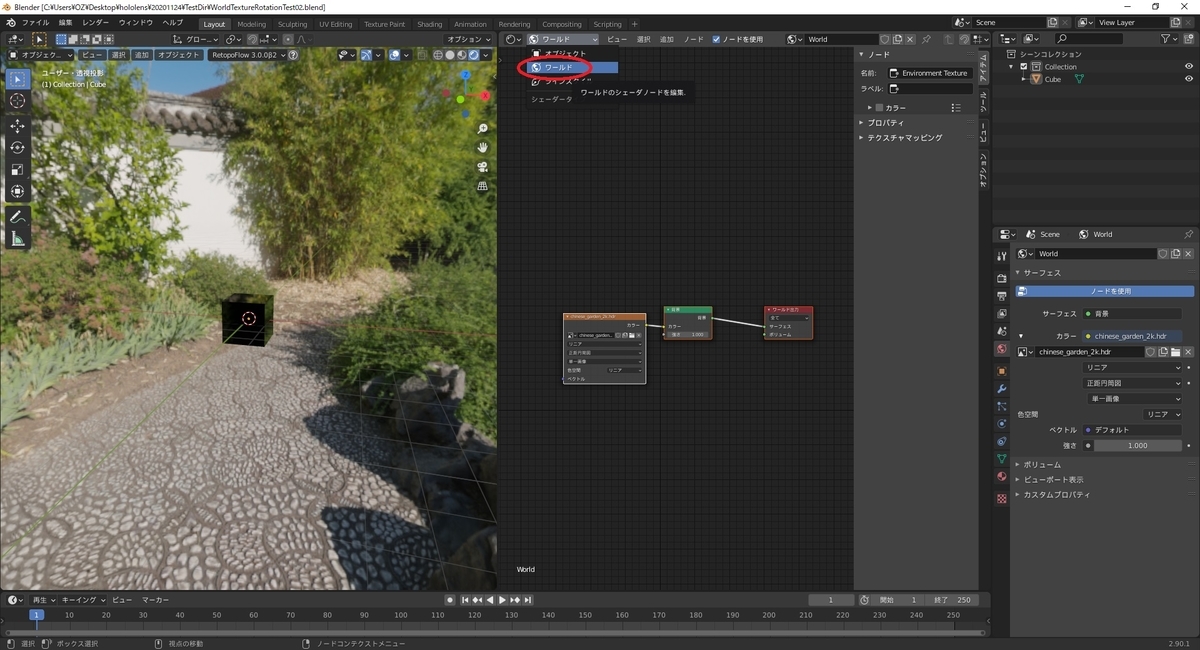Open Scene properties tab
This screenshot has width=1200, height=650.
[1001, 331]
